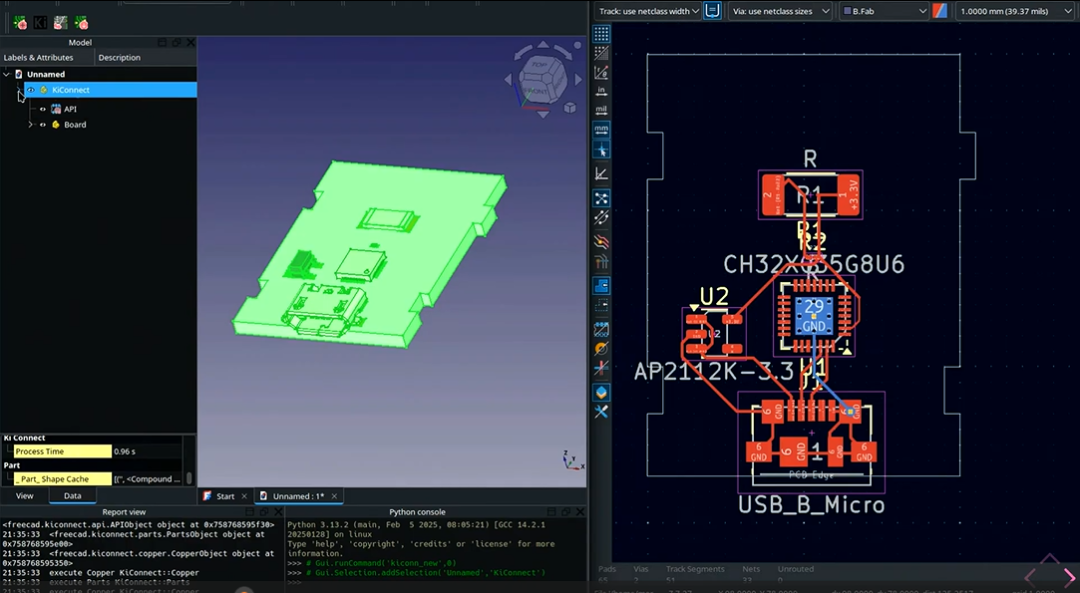Screen dimensions: 1080x593
Task: Open the B.Fab layer selector dropdown
Action: click(x=884, y=11)
